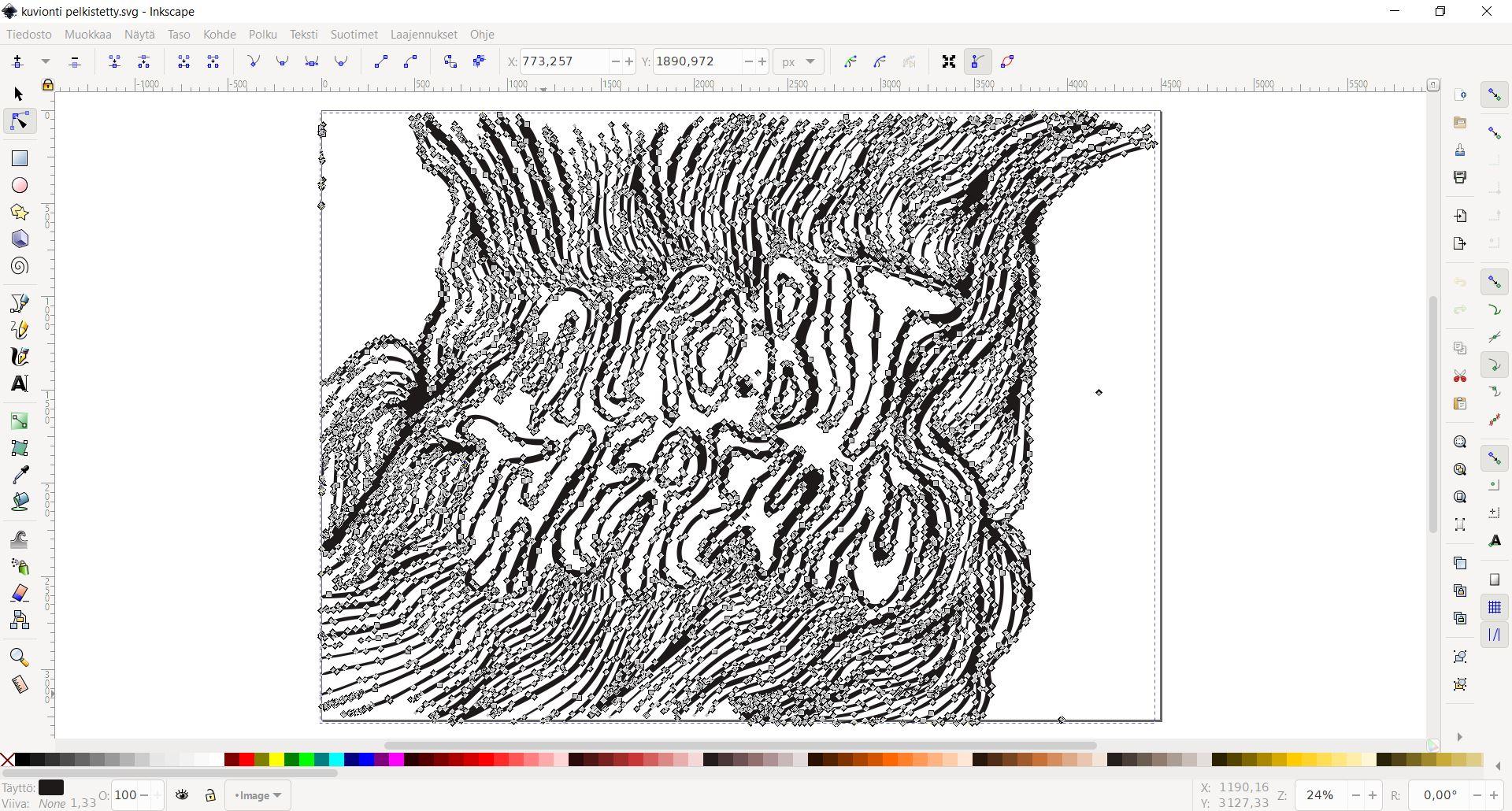Screen dimensions: 1512x811
Task: Click the no-paint X swatch
Action: 7,759
